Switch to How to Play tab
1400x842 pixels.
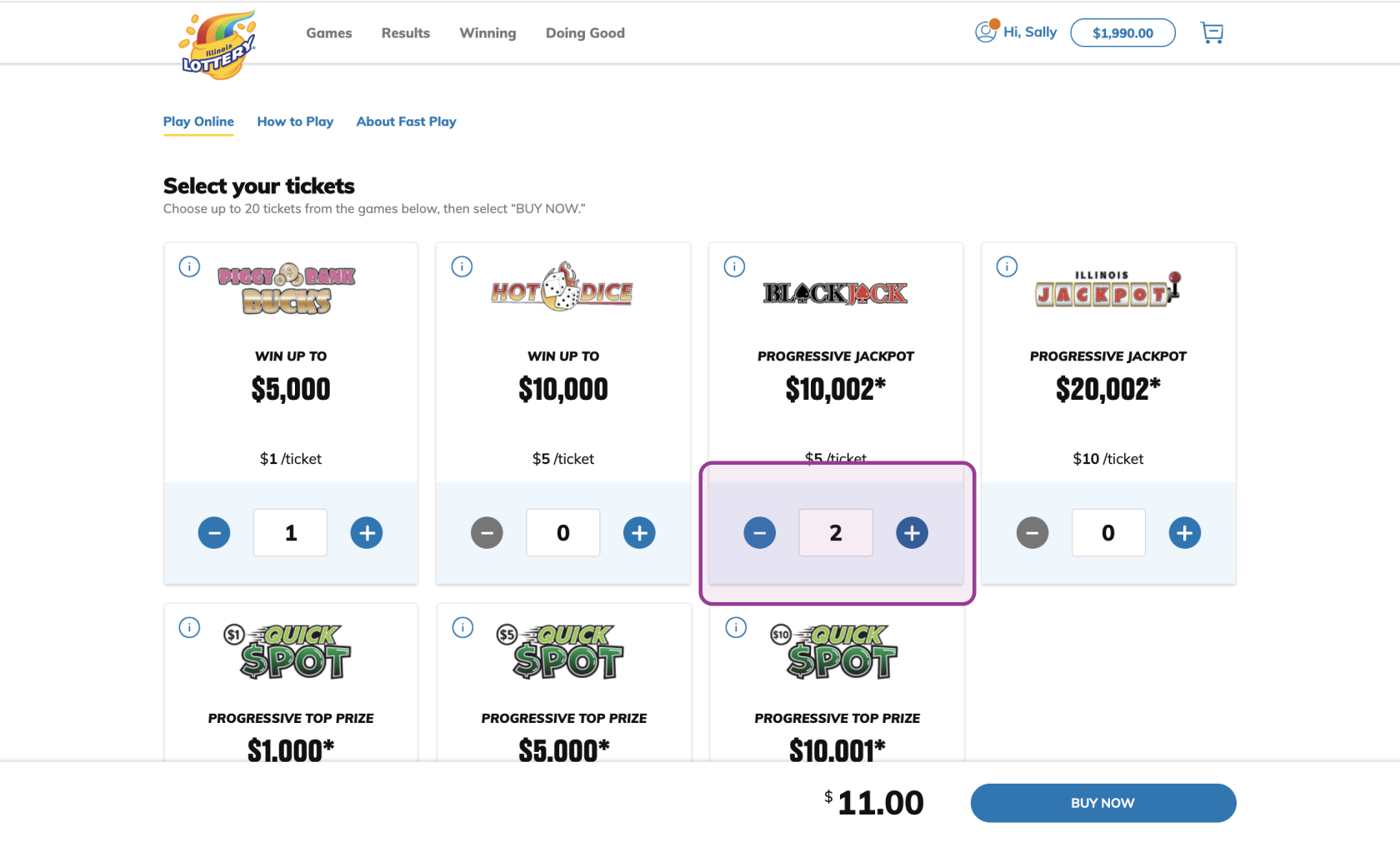click(x=295, y=122)
